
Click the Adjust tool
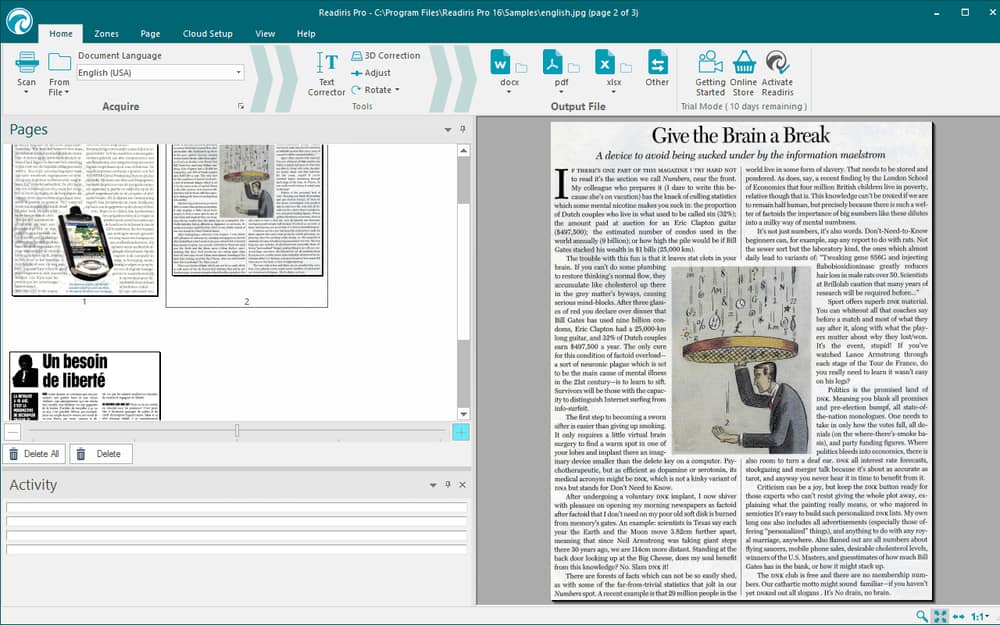[x=371, y=73]
